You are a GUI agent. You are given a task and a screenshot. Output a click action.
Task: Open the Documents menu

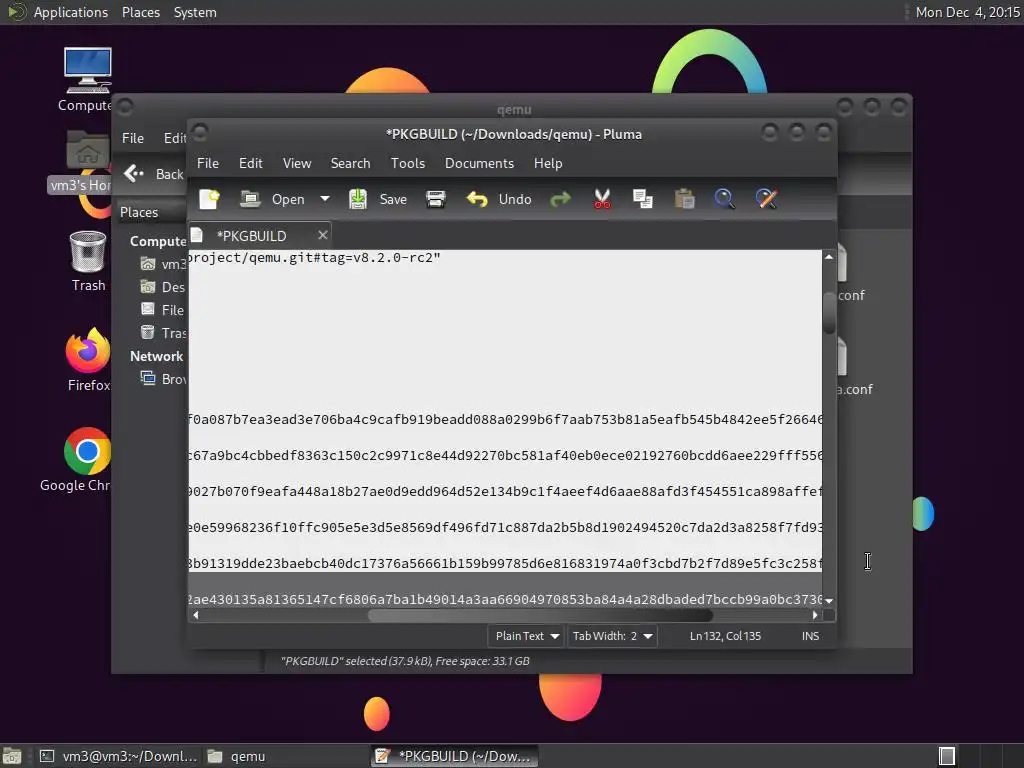479,163
